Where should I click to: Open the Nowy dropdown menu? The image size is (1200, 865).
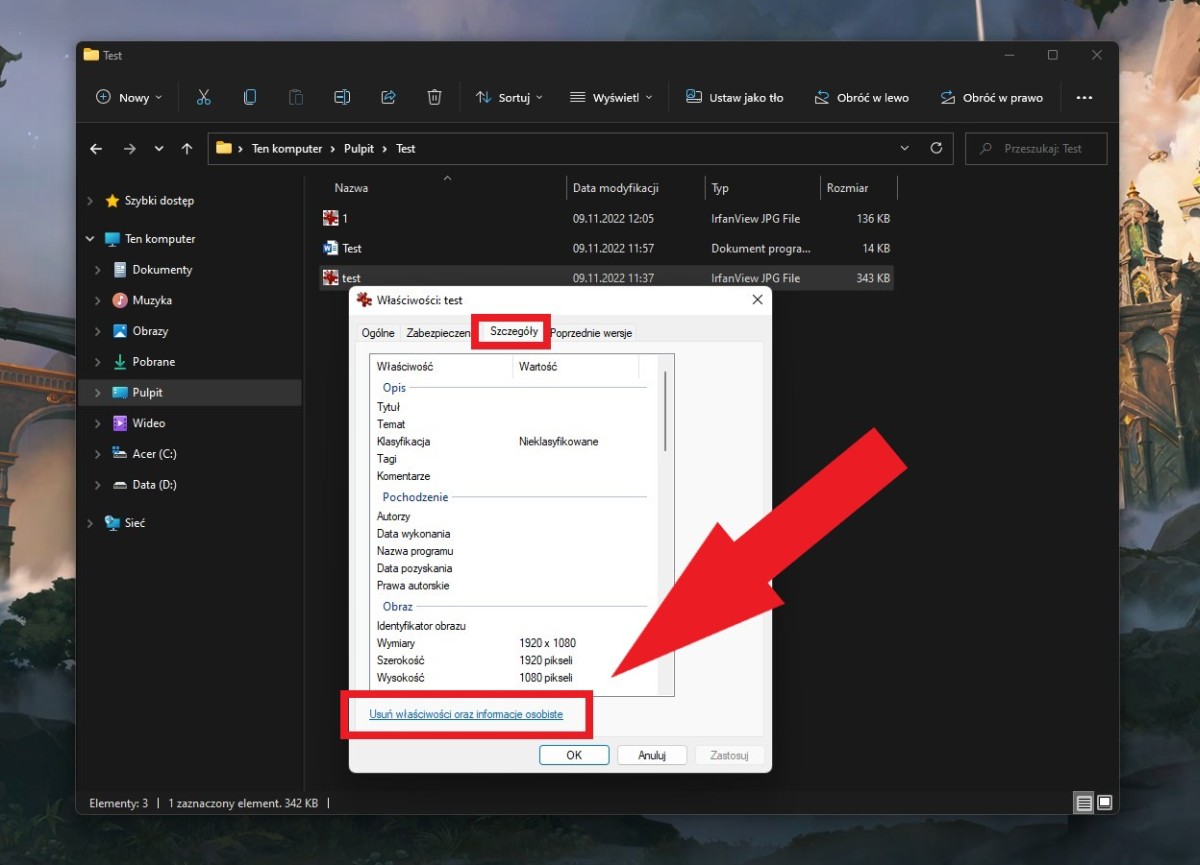[129, 97]
